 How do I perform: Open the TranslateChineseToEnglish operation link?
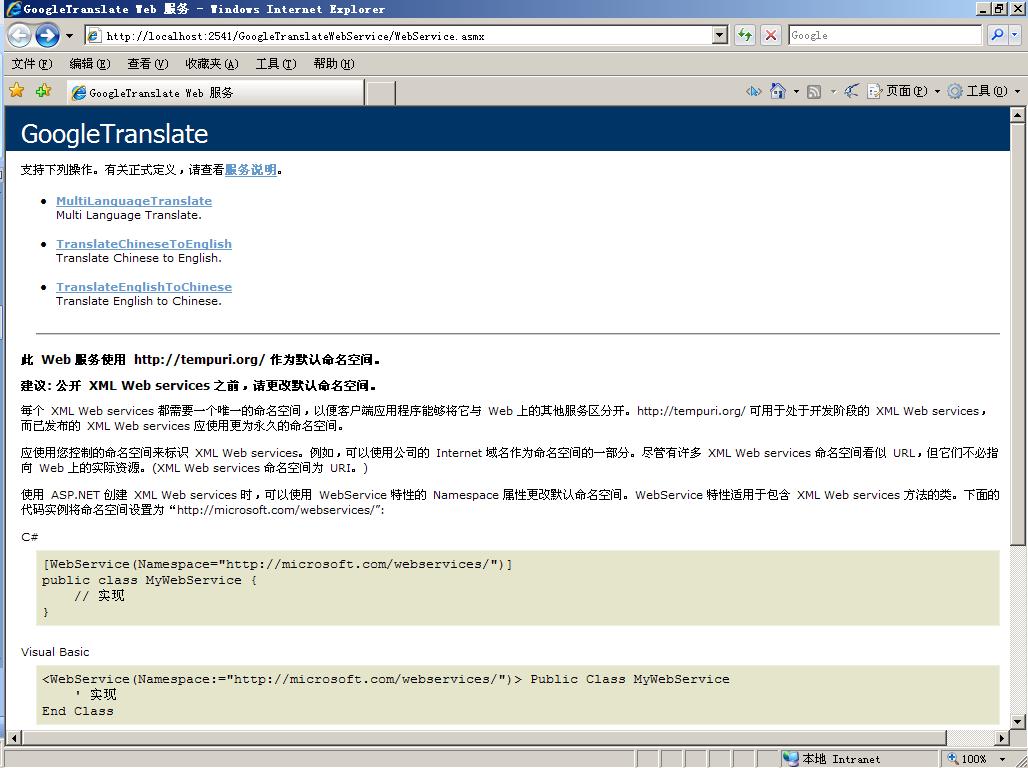[144, 244]
